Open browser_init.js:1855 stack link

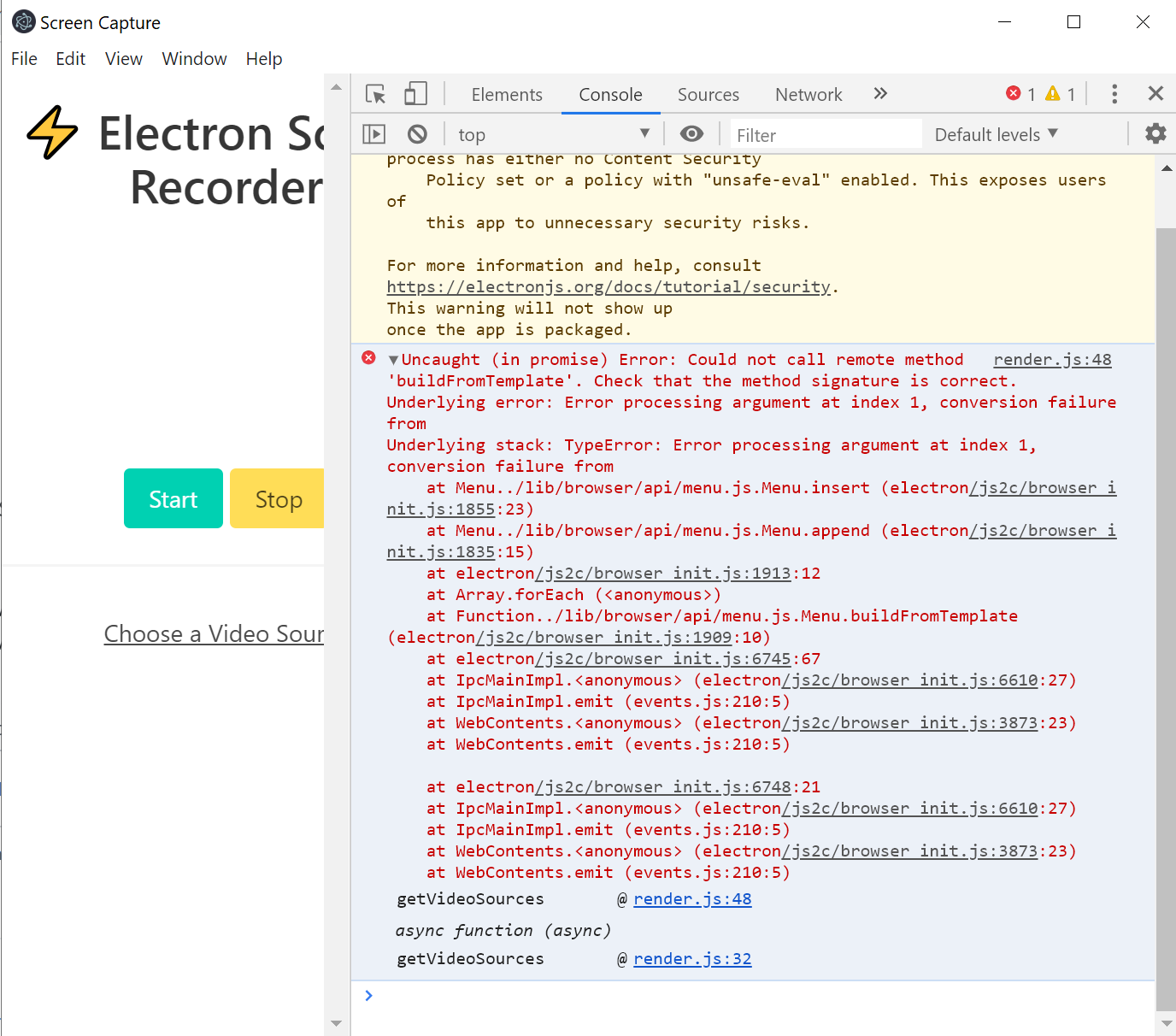(x=751, y=498)
